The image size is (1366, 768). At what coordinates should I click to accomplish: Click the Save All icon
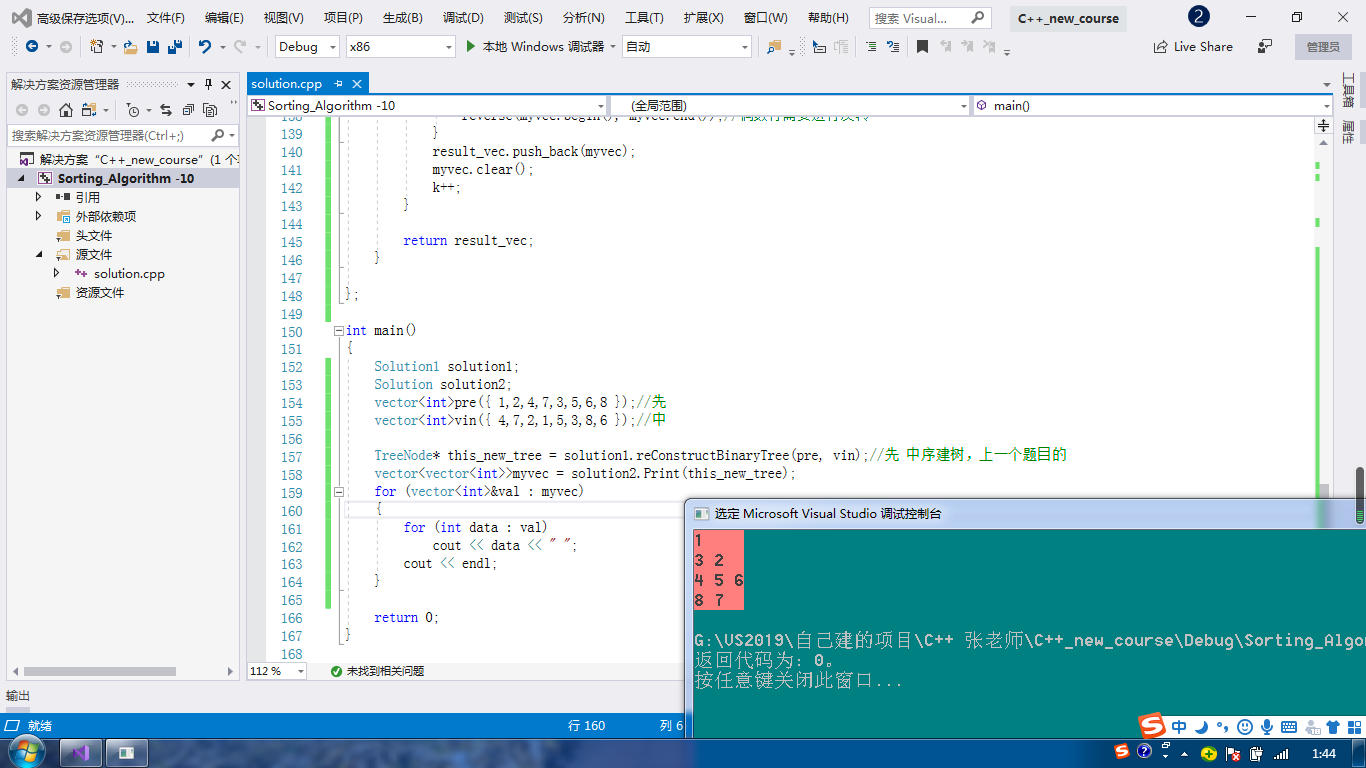174,47
